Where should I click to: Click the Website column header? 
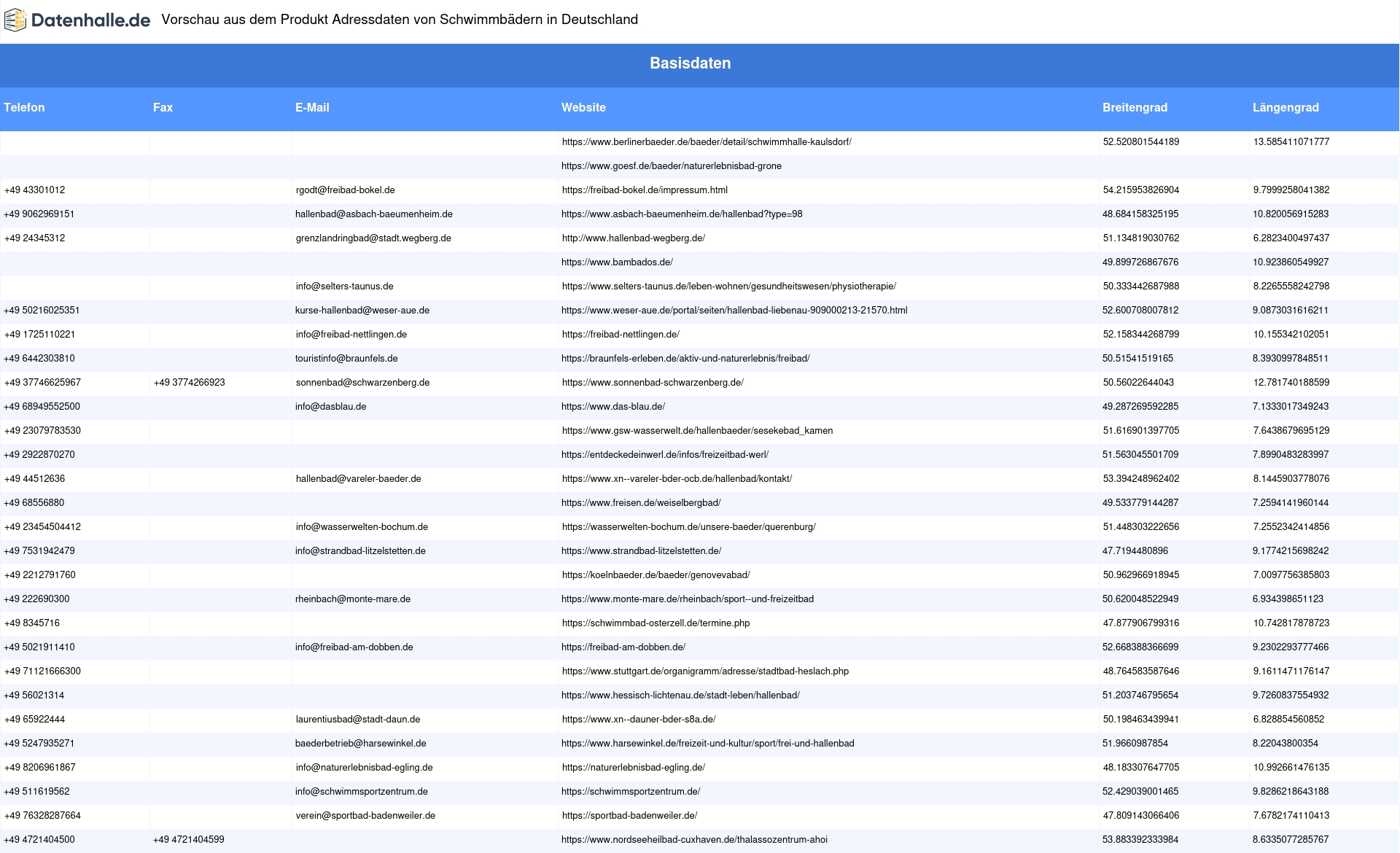pyautogui.click(x=583, y=108)
